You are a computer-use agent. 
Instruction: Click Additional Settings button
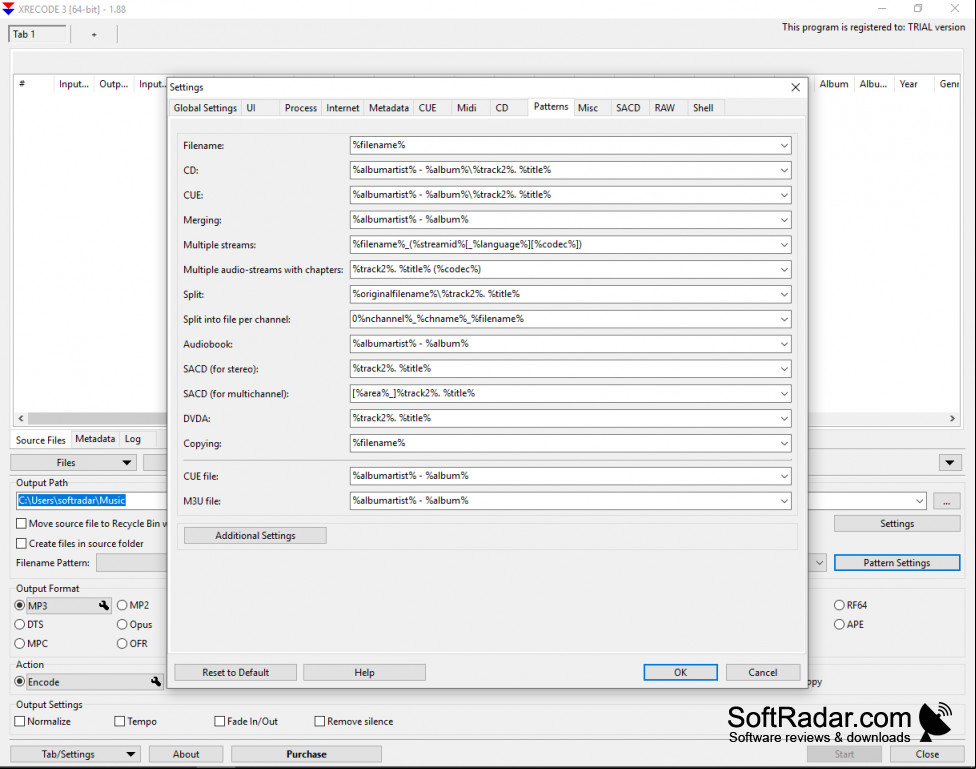click(x=255, y=535)
